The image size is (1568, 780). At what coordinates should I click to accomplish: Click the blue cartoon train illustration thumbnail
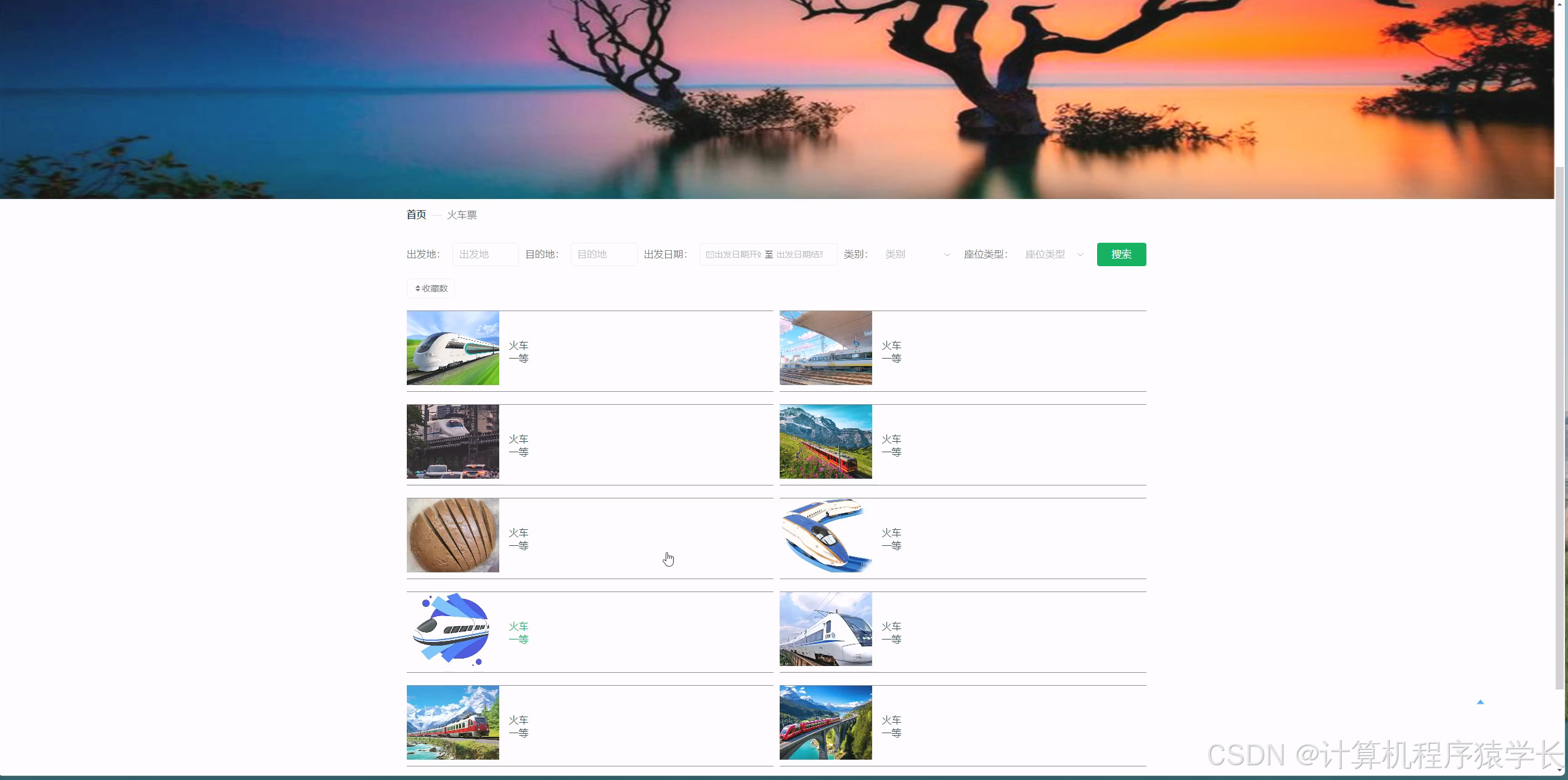tap(452, 628)
